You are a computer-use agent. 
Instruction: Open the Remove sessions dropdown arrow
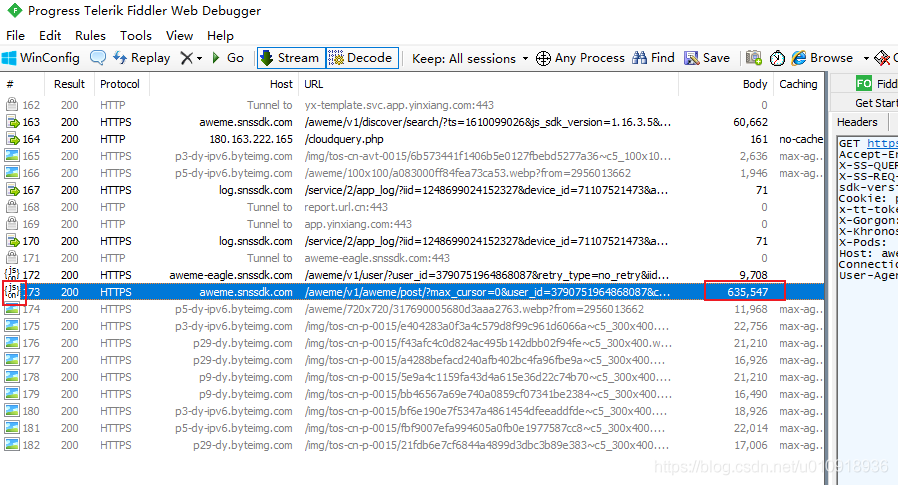(199, 58)
